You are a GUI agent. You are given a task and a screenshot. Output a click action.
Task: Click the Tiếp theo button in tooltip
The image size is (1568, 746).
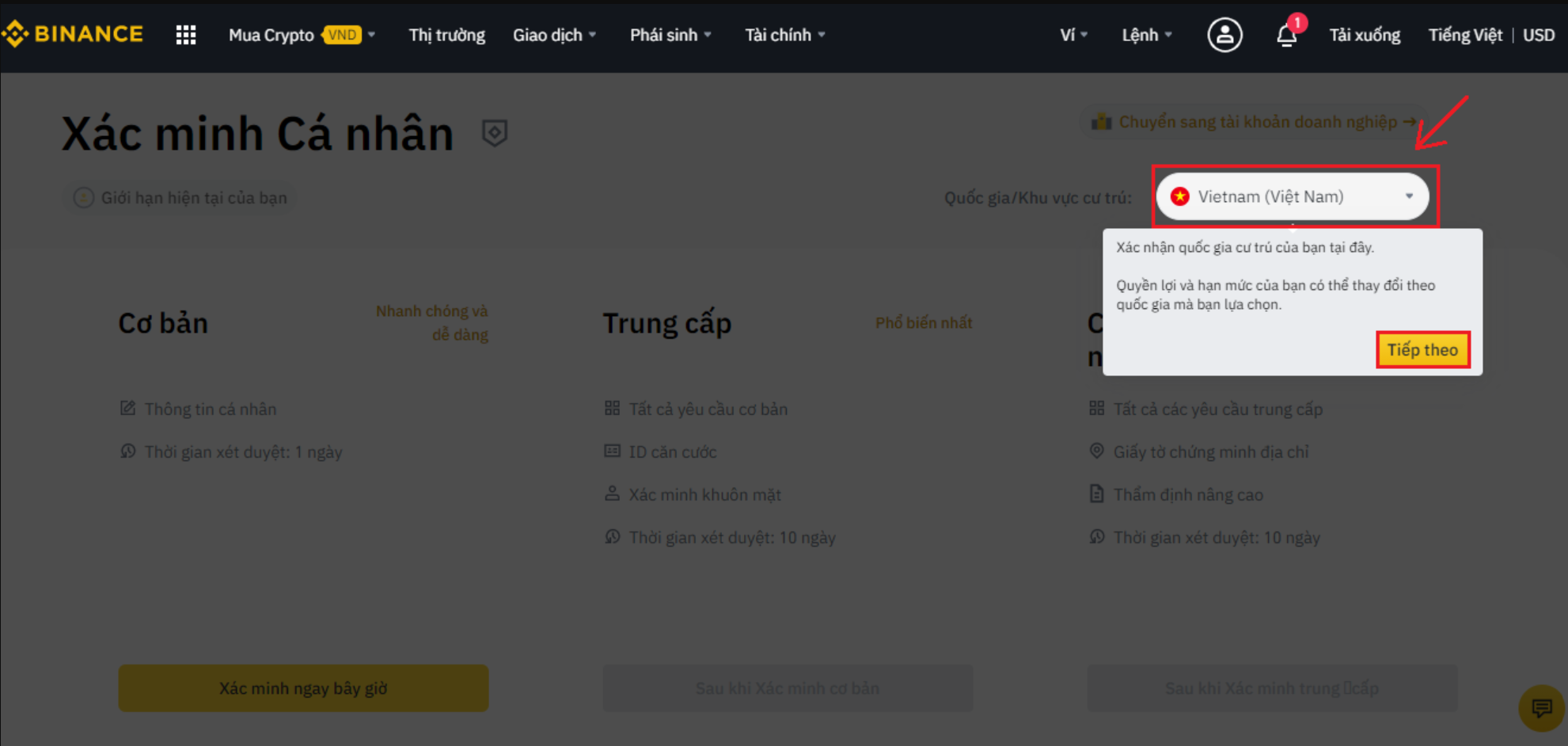(x=1422, y=349)
